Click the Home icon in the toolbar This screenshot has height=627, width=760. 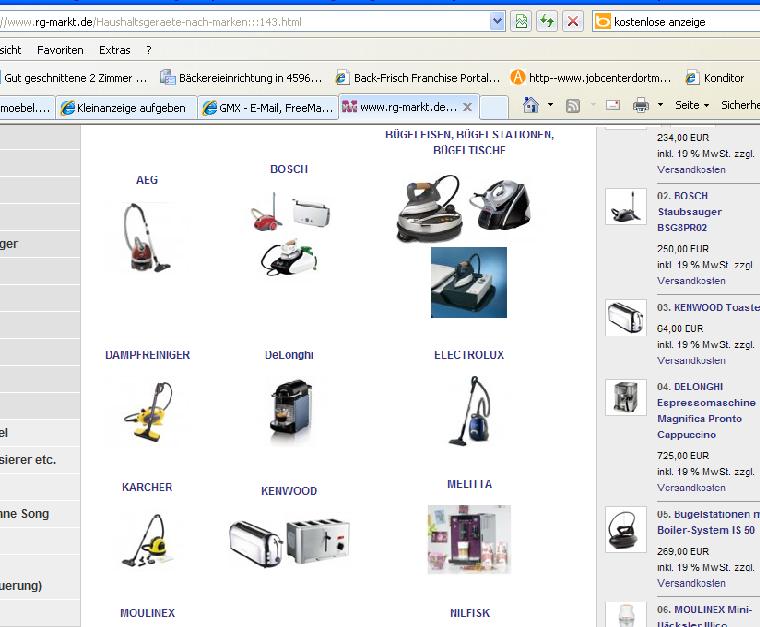(531, 105)
